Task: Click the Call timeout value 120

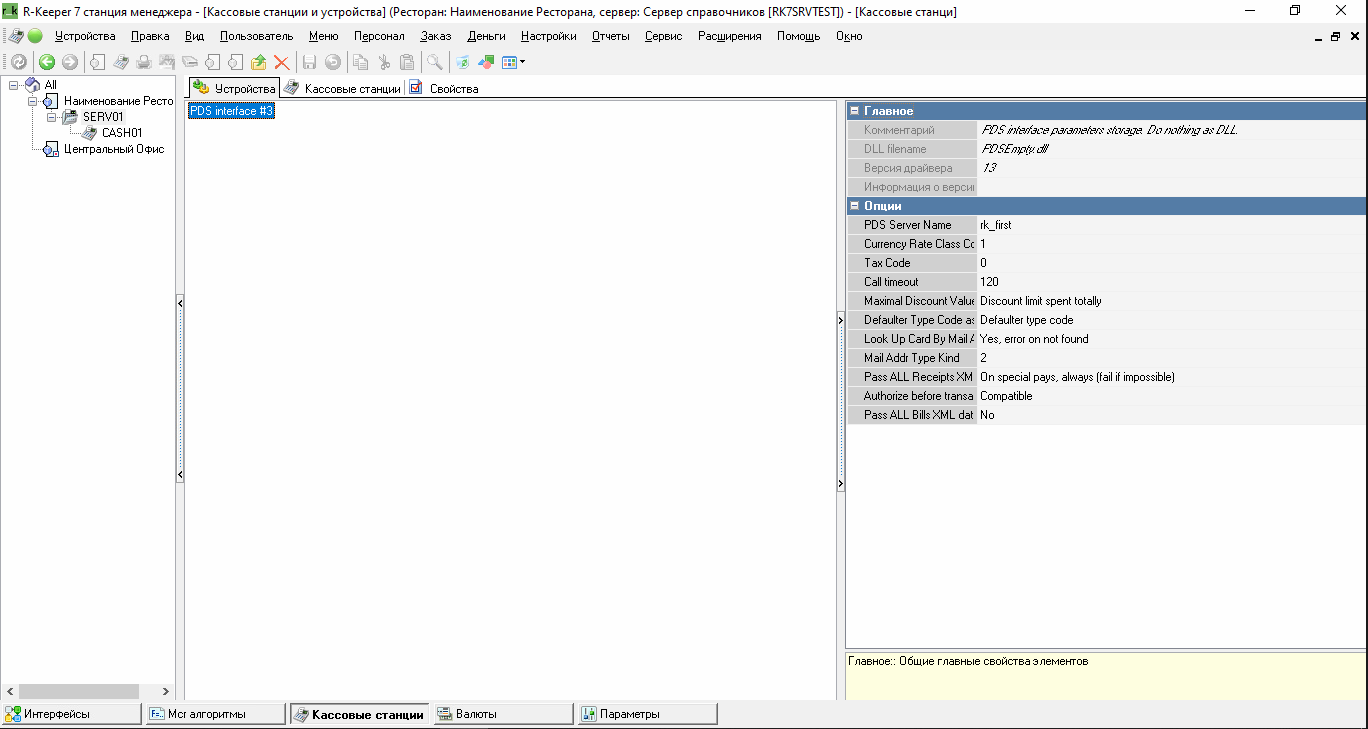Action: tap(1171, 282)
